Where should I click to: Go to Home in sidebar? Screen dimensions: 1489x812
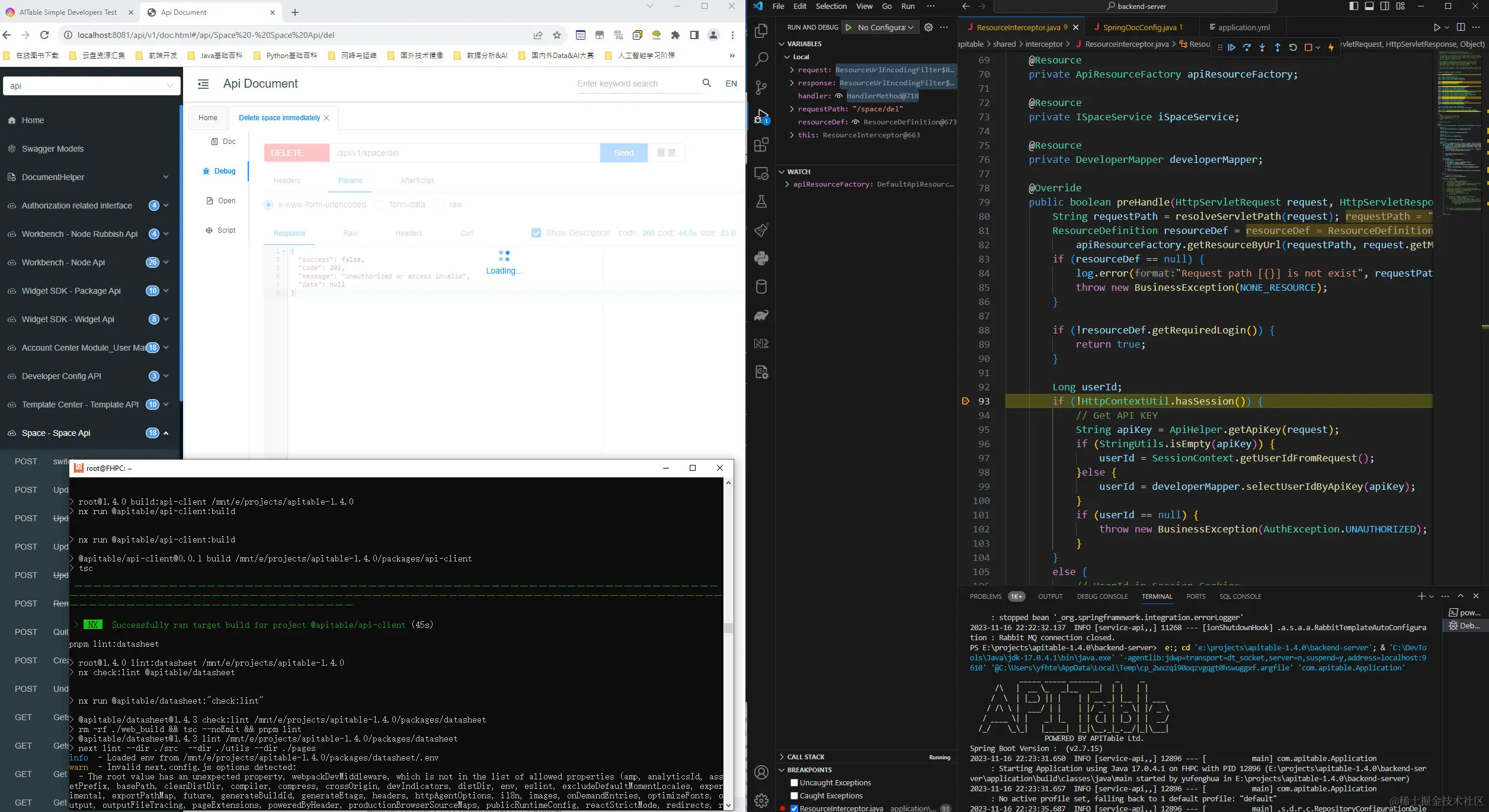[x=33, y=120]
